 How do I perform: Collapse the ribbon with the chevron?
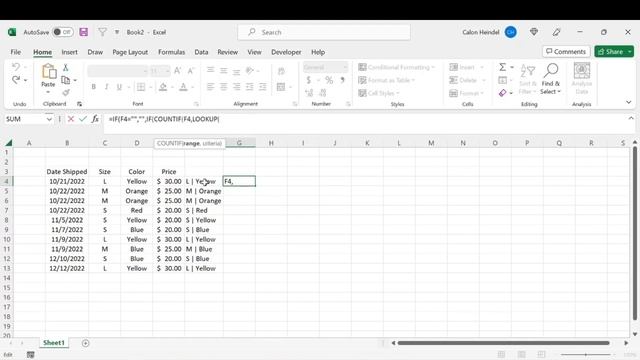(x=629, y=102)
